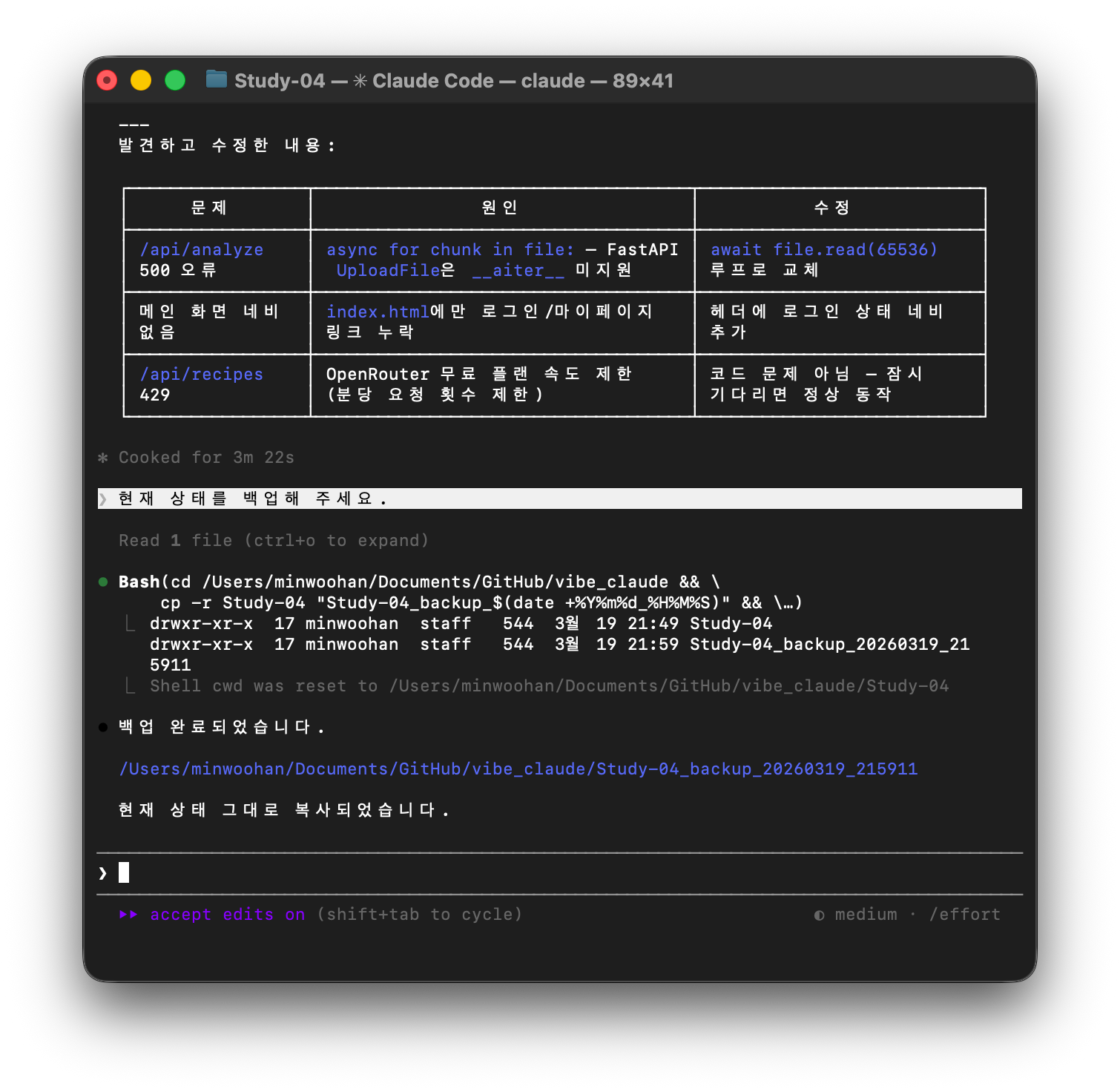Click the prompt chevron in the input line

point(102,873)
